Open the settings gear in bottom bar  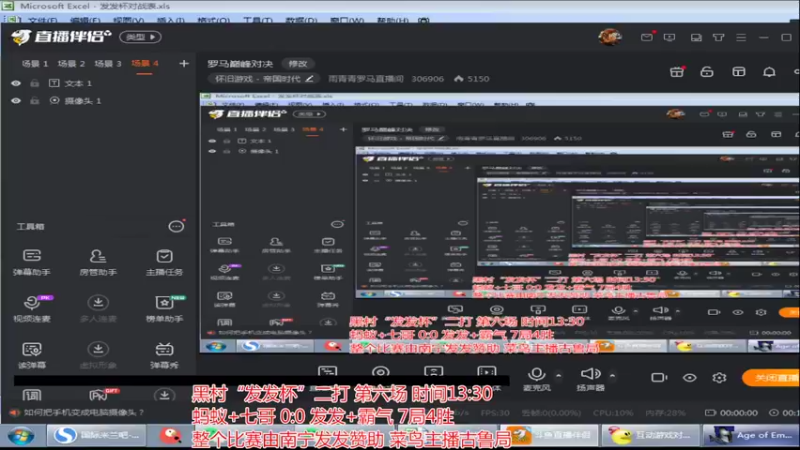pyautogui.click(x=719, y=378)
